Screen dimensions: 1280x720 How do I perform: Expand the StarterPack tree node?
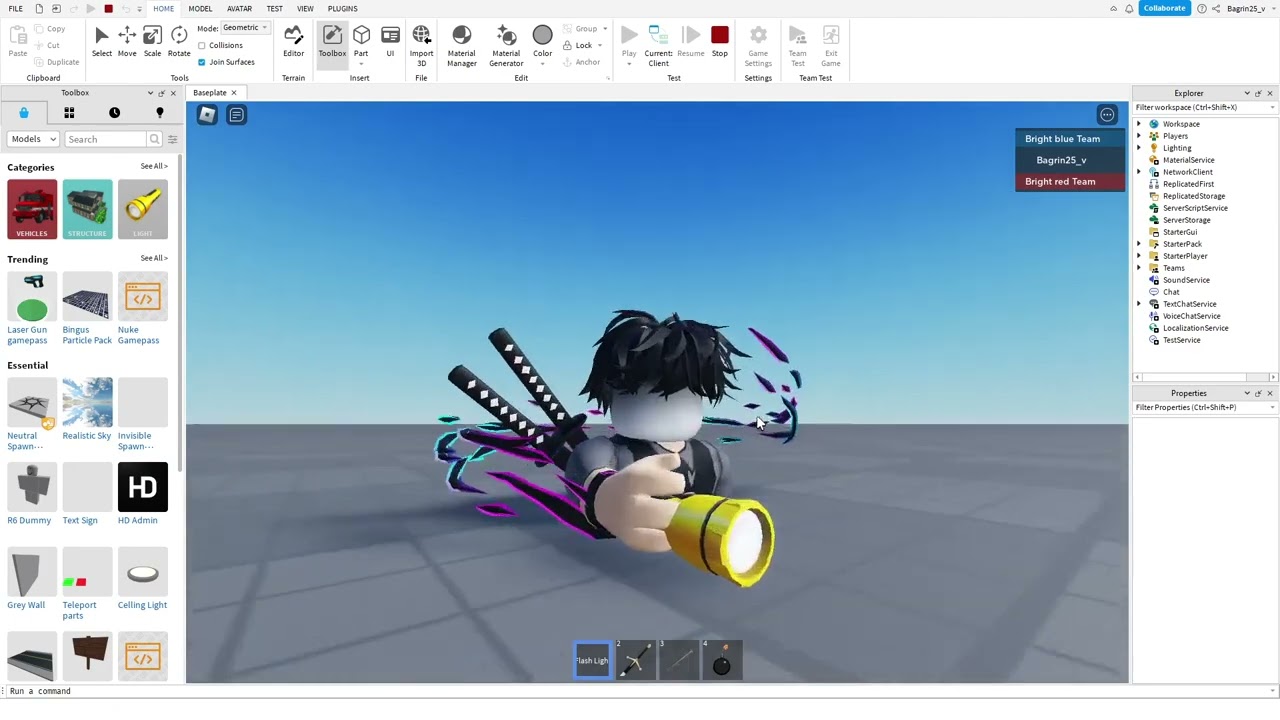[x=1139, y=244]
